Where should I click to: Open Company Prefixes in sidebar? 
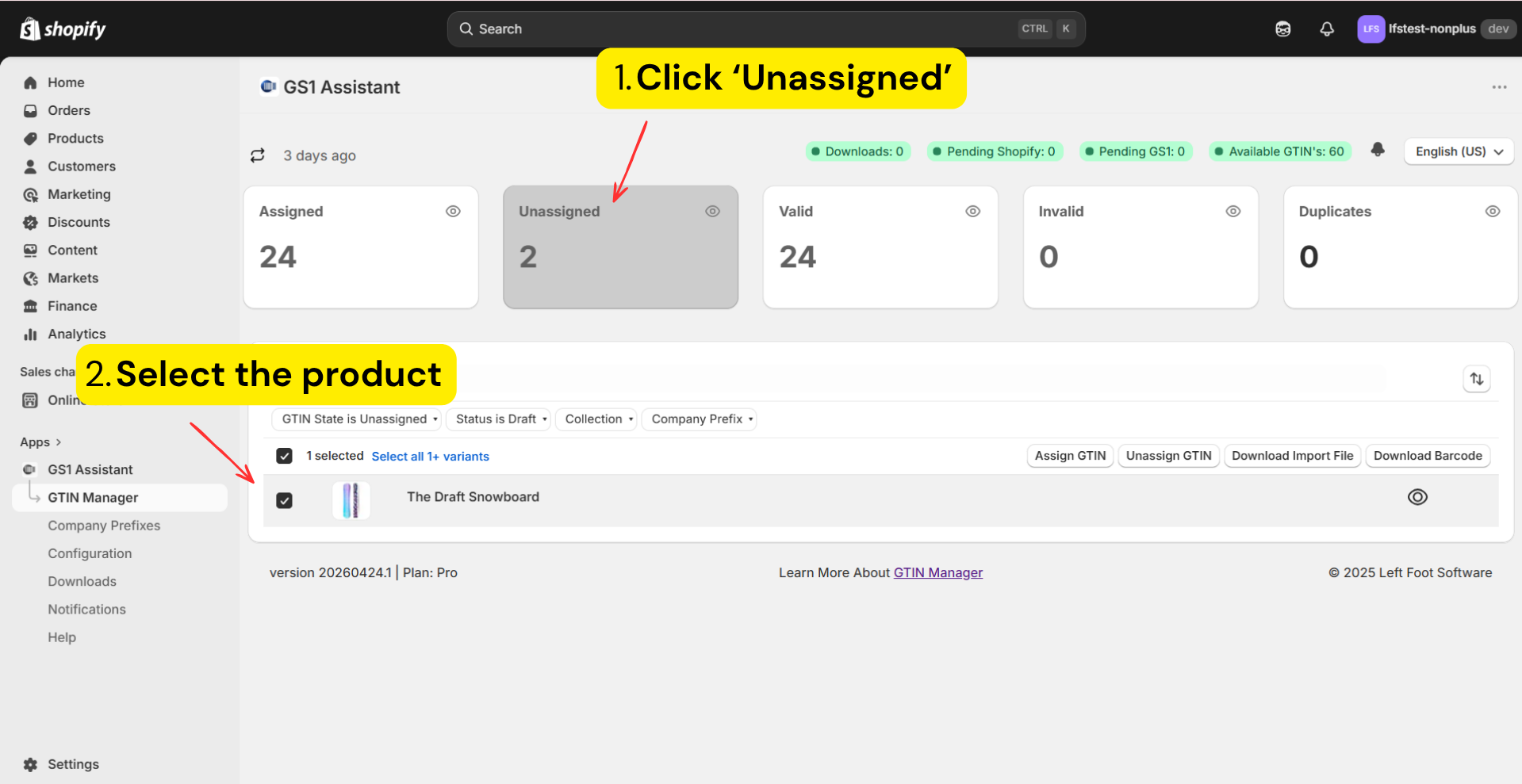(x=104, y=526)
